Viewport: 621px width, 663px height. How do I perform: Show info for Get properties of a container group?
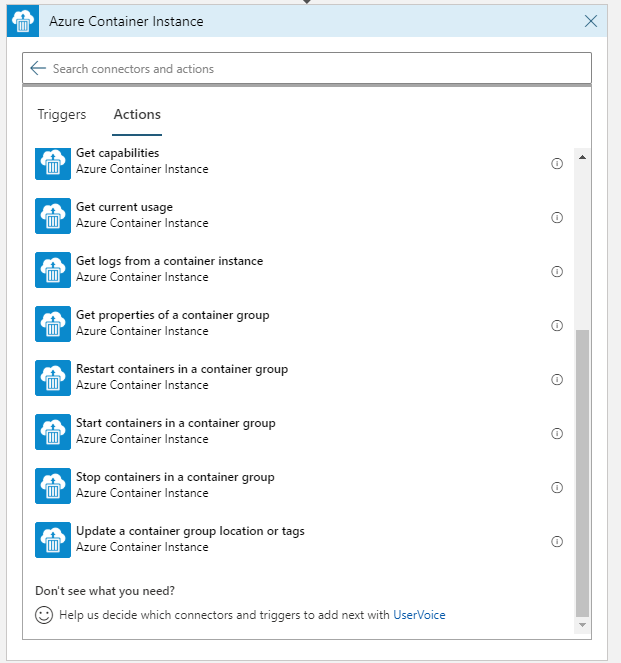pos(557,326)
